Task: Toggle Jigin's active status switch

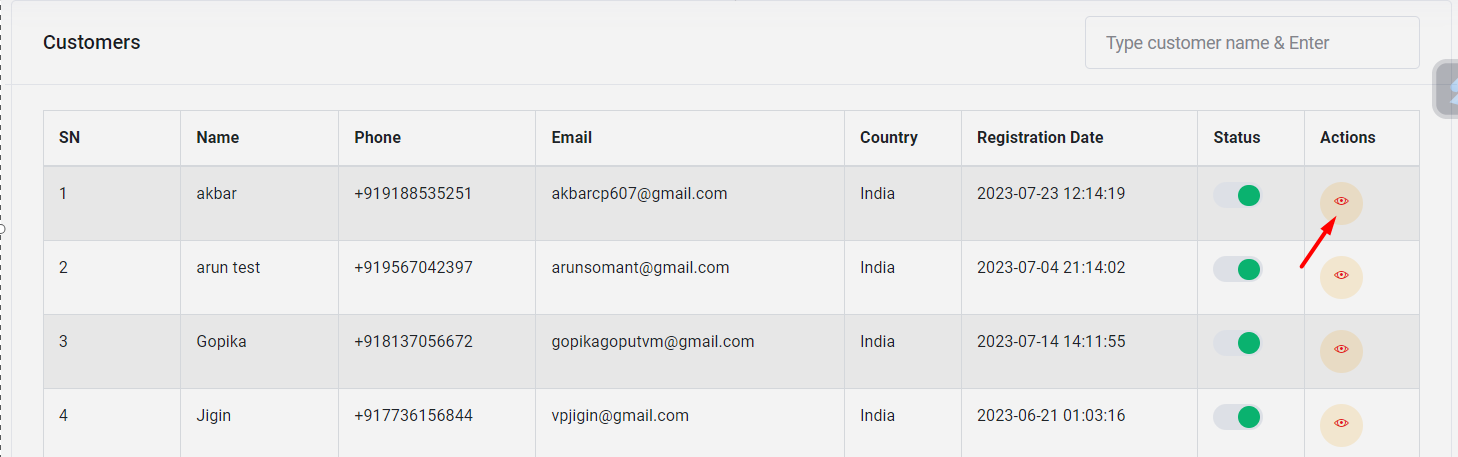Action: (x=1238, y=417)
